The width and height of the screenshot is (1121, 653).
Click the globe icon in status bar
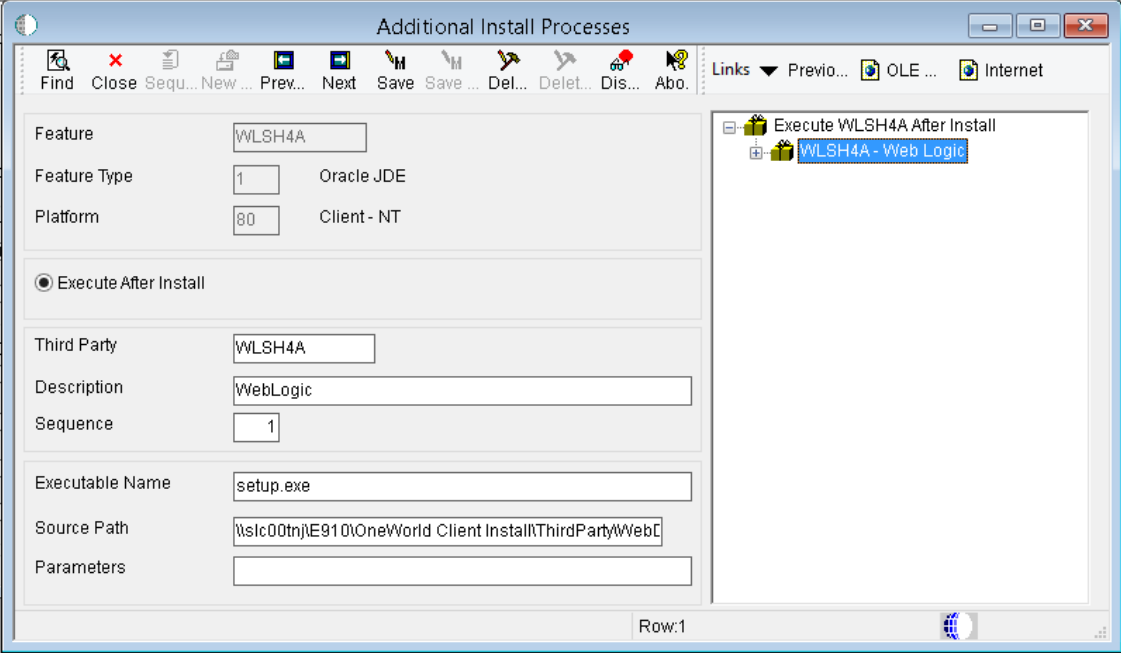coord(958,626)
